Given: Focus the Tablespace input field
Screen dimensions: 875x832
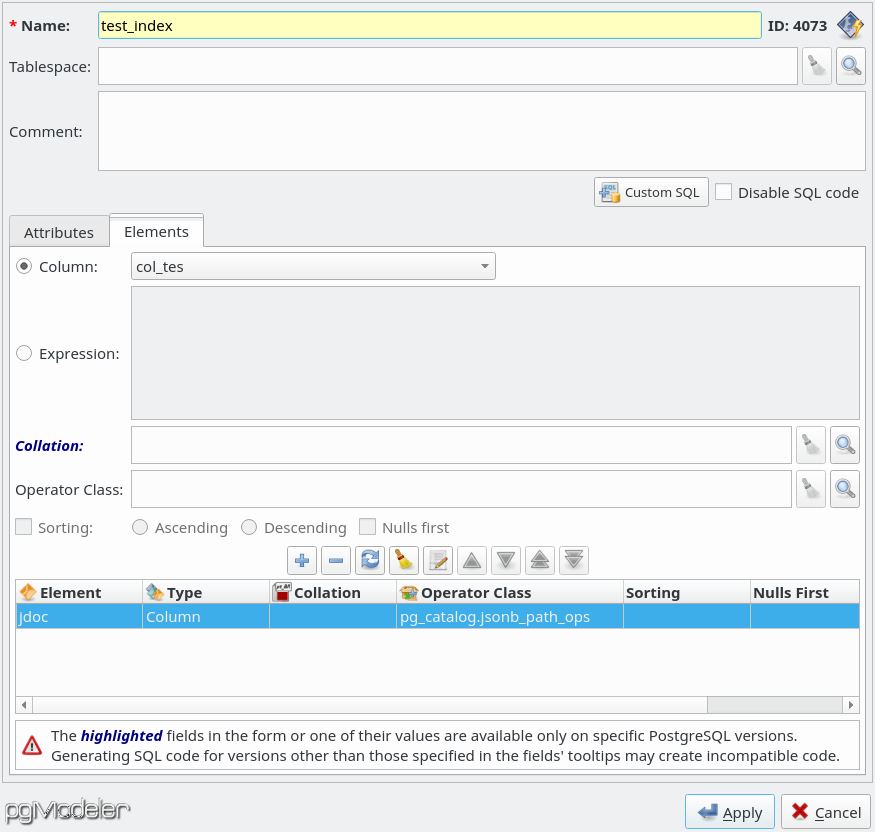Looking at the screenshot, I should click(448, 66).
